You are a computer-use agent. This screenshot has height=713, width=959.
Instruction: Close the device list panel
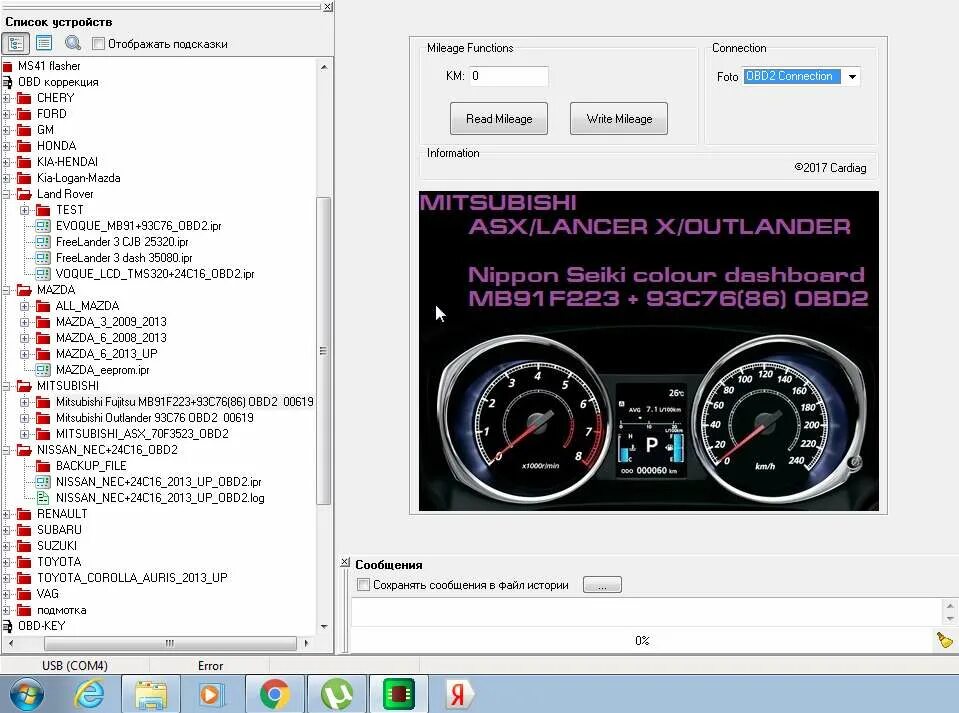coord(328,7)
